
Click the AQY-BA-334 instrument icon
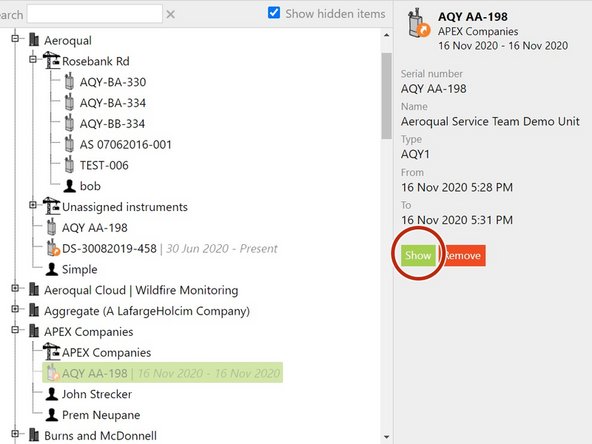tap(69, 102)
